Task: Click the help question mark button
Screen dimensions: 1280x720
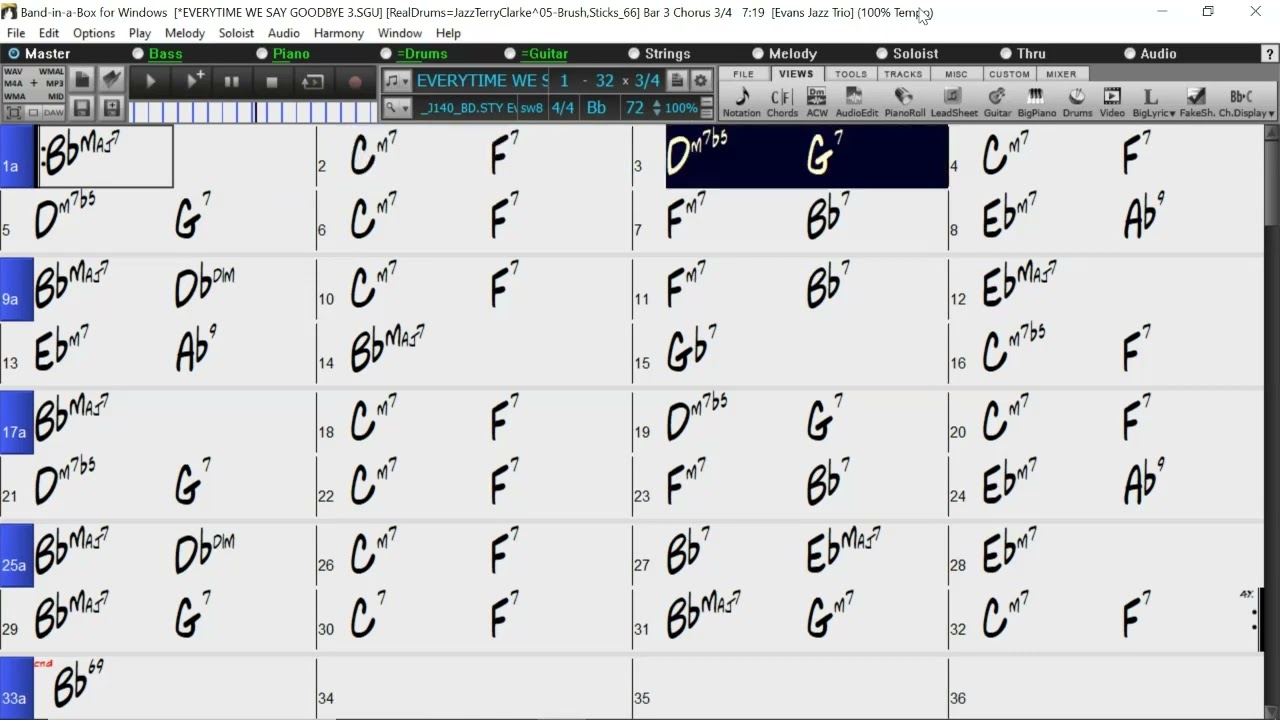Action: pyautogui.click(x=1269, y=54)
